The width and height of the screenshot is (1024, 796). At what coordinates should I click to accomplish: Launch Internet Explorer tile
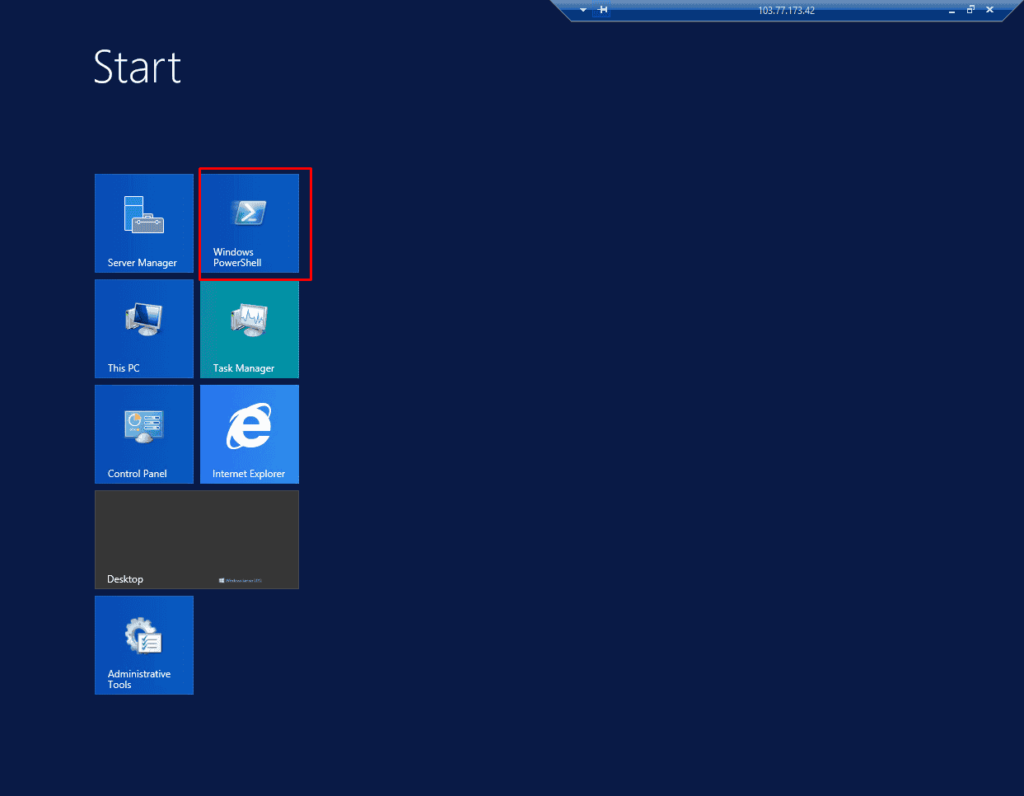click(x=249, y=434)
